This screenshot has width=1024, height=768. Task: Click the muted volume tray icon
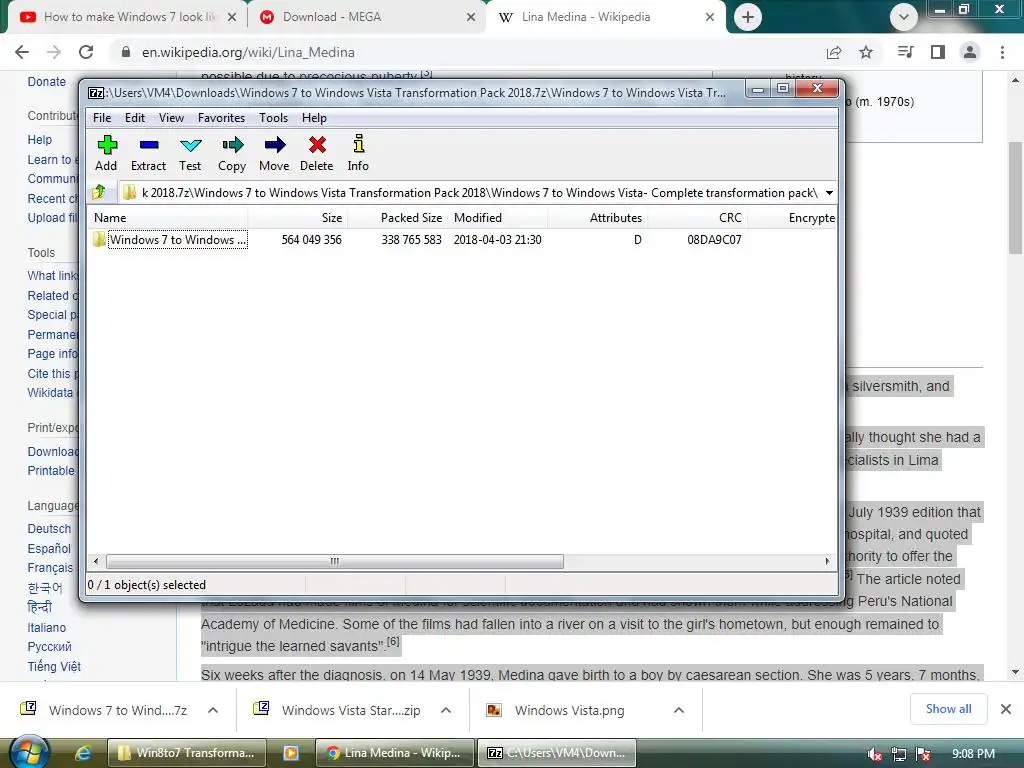coord(874,754)
